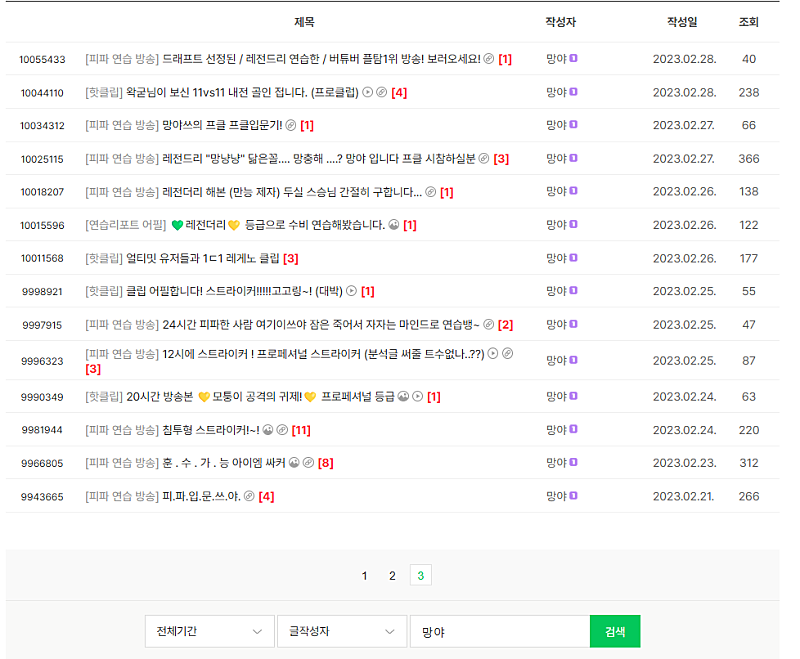Image resolution: width=800 pixels, height=659 pixels.
Task: Open the 전체기간 period dropdown
Action: click(x=208, y=632)
